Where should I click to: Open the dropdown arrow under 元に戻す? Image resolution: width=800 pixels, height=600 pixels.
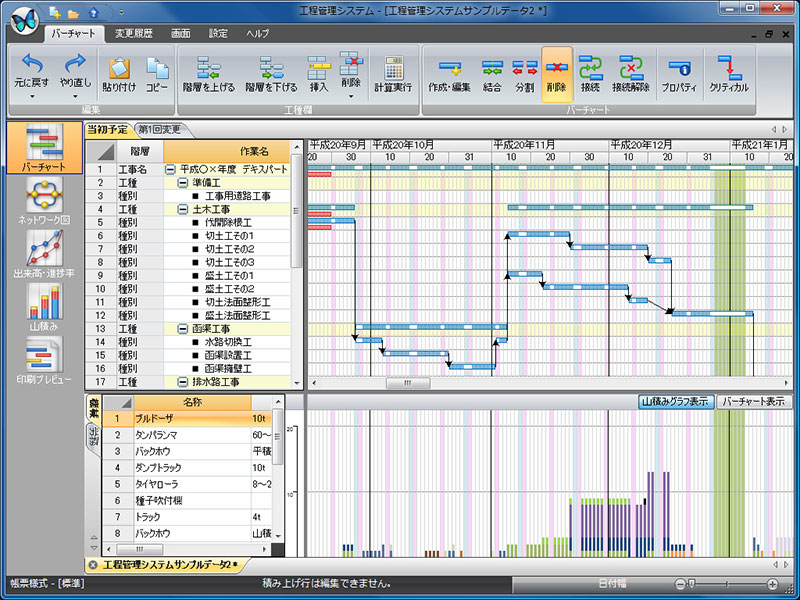point(31,98)
